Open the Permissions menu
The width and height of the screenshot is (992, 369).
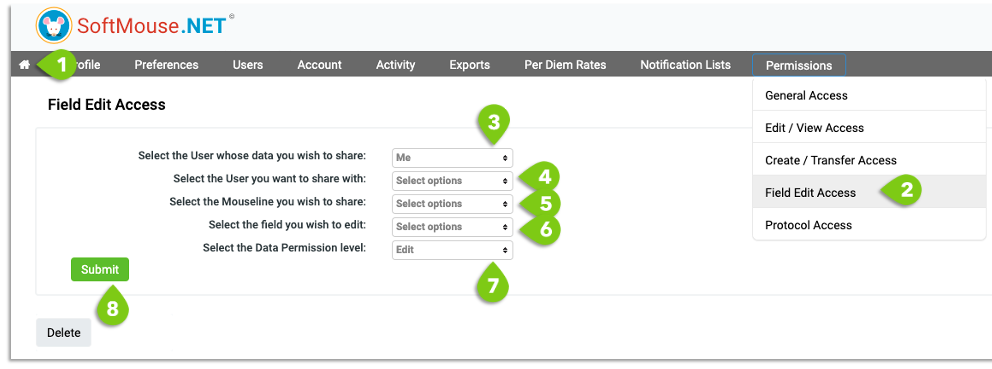point(798,65)
